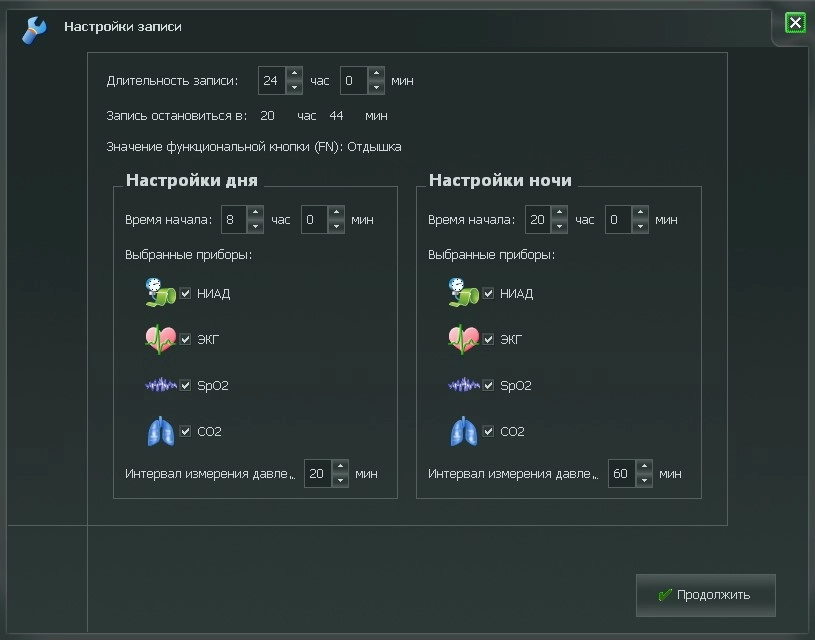Screen dimensions: 815x640
Task: Click the CO2 lungs icon in day settings
Action: pyautogui.click(x=161, y=431)
